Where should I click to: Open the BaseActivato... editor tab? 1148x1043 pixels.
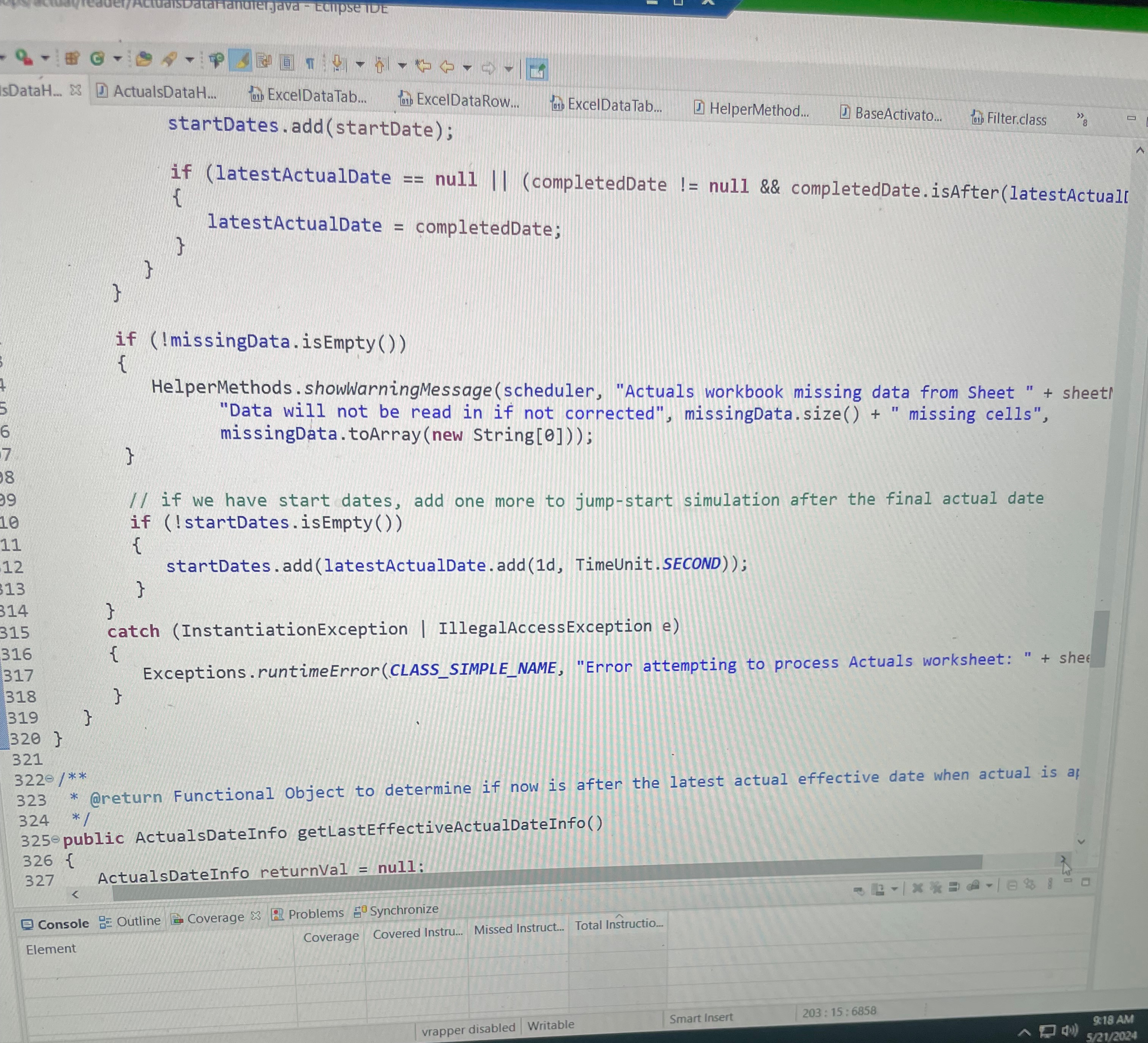click(891, 114)
